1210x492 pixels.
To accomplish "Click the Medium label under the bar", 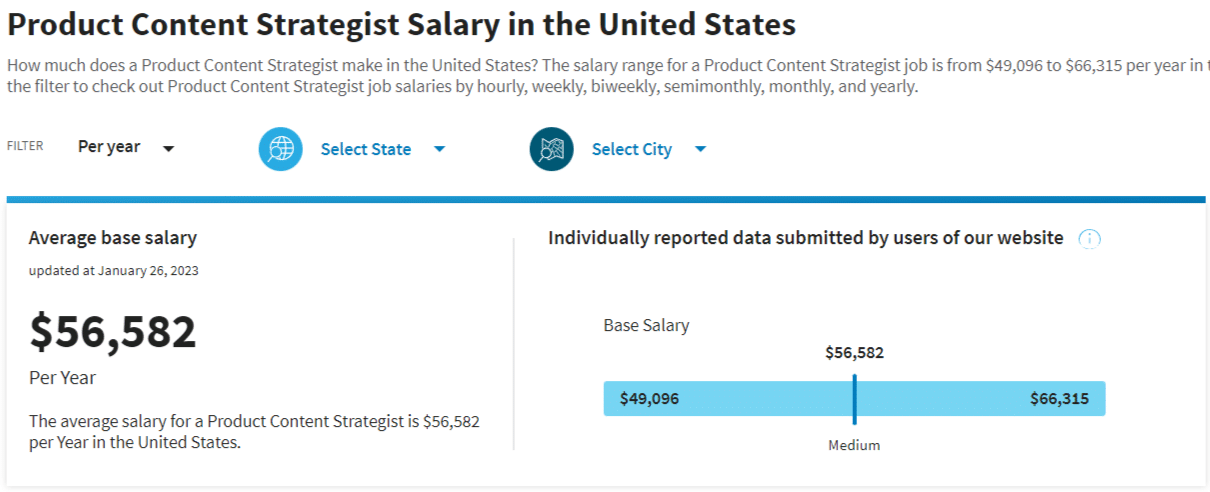I will (854, 445).
